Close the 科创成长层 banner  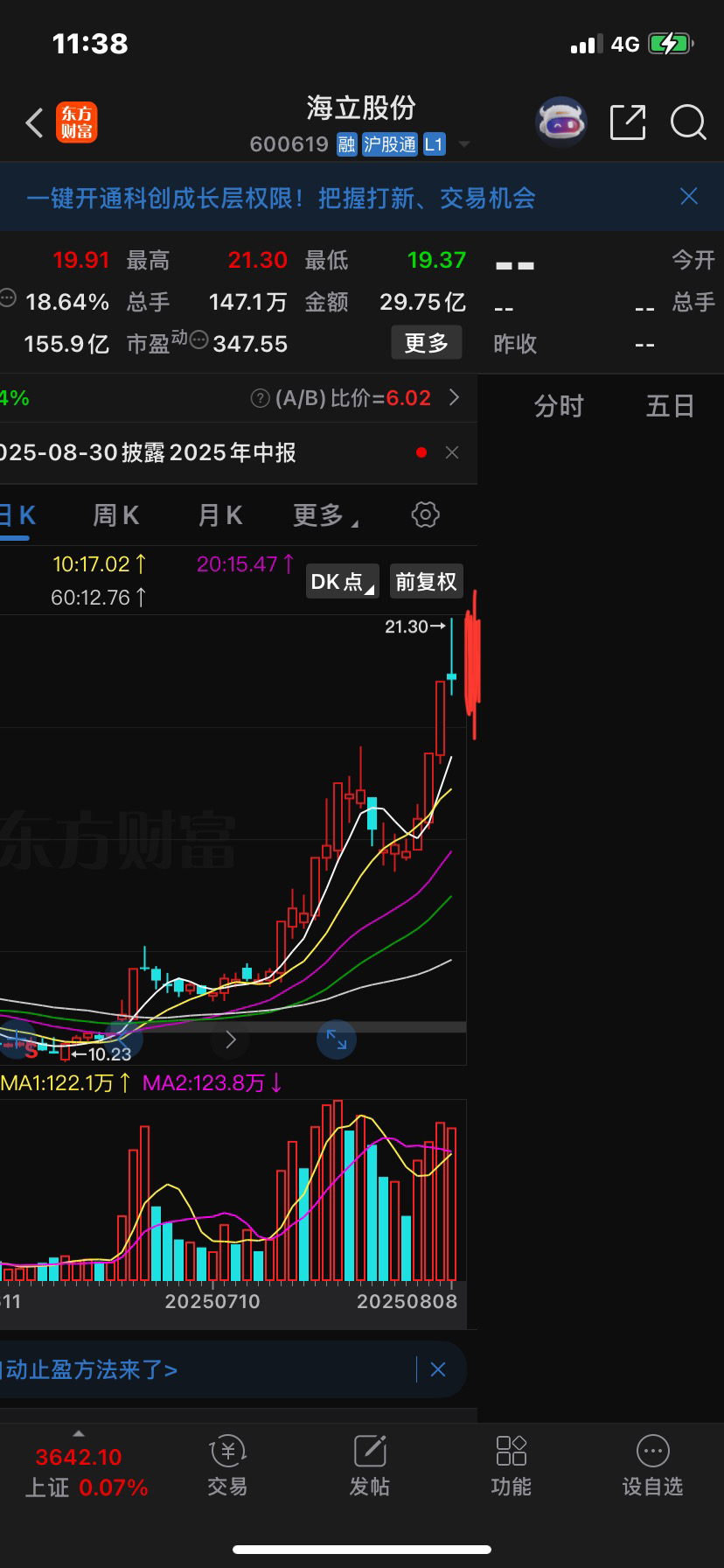(689, 196)
